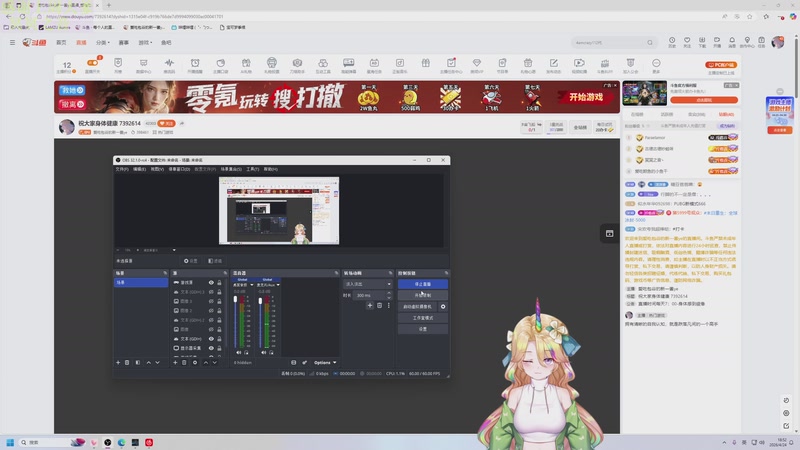
Task: Open the task checklist icon with red dot
Action: [451, 63]
